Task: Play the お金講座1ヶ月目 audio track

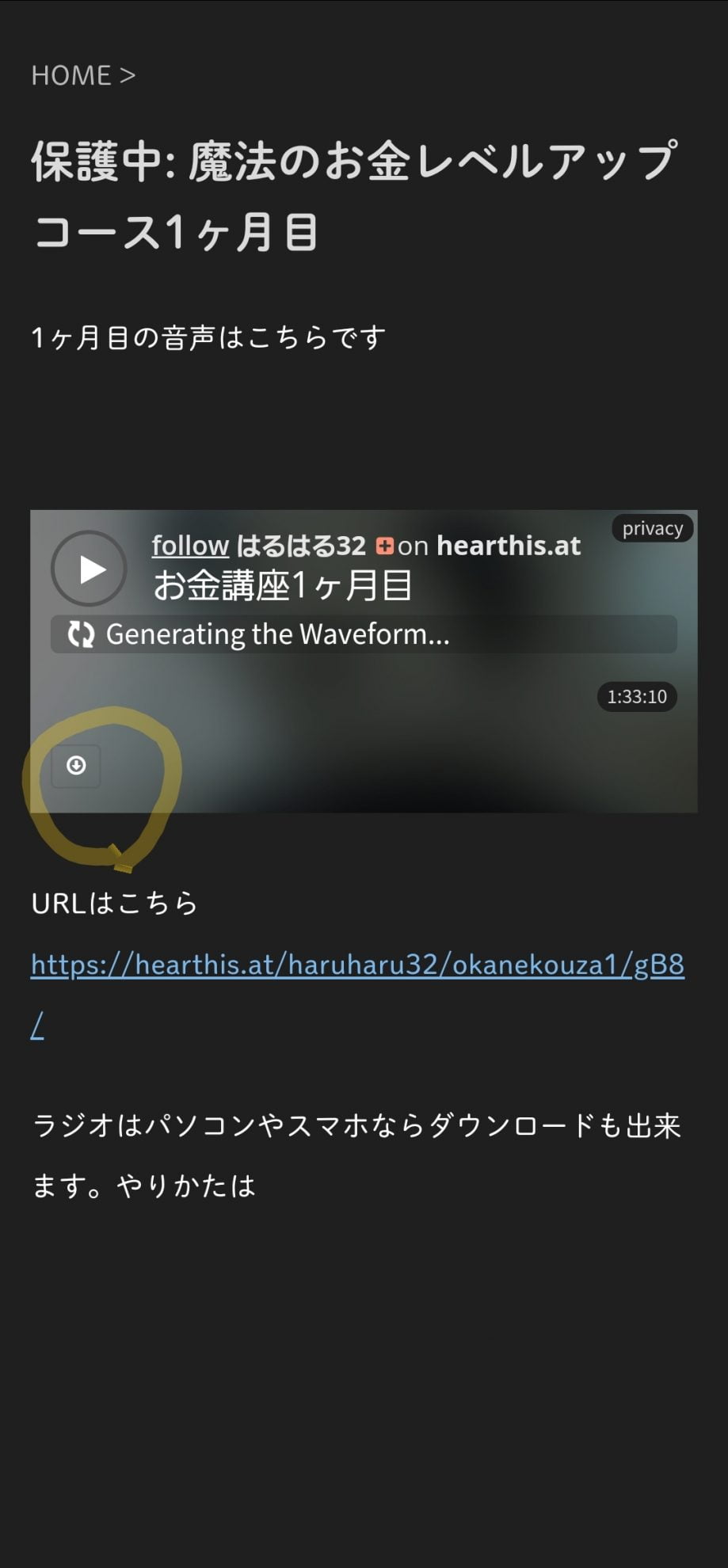Action: click(90, 569)
